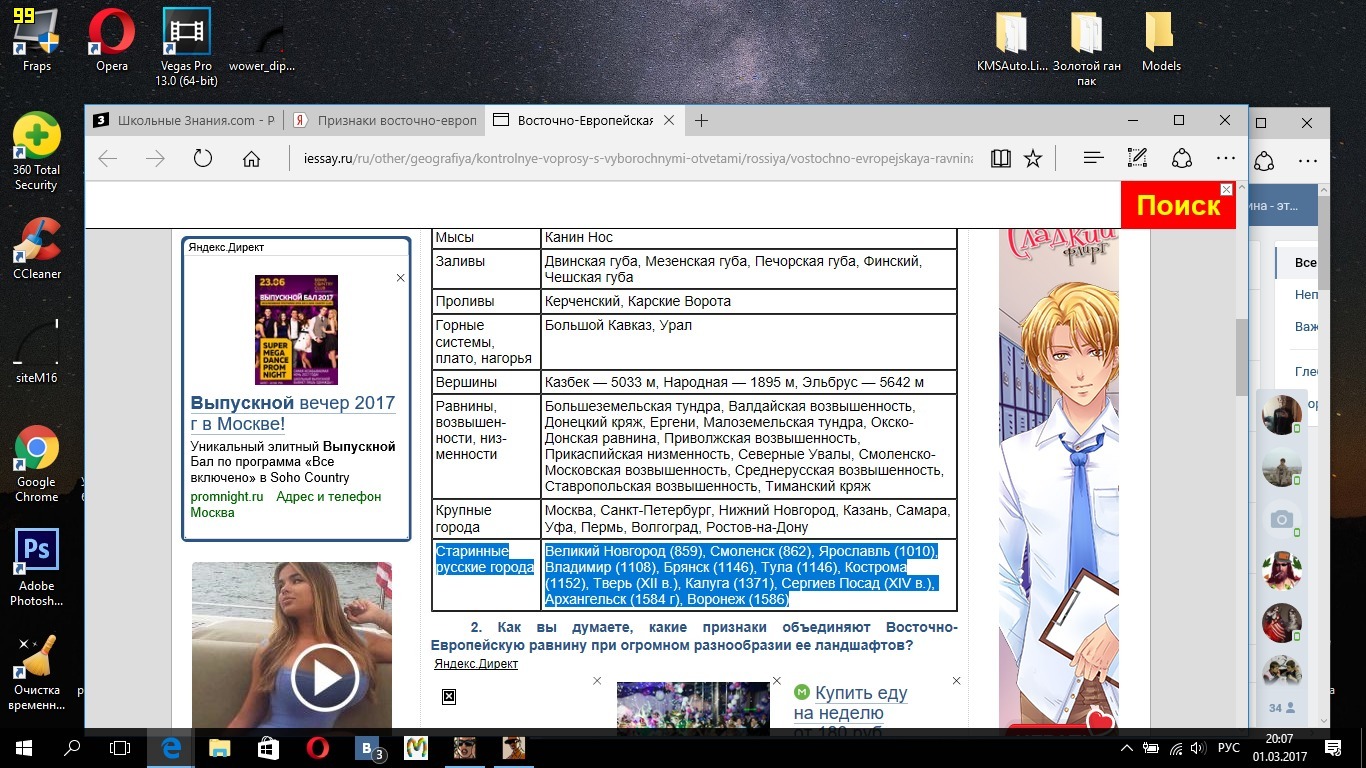Screen dimensions: 1366x768
Task: Launch Opera from the desktop shortcut
Action: (112, 40)
